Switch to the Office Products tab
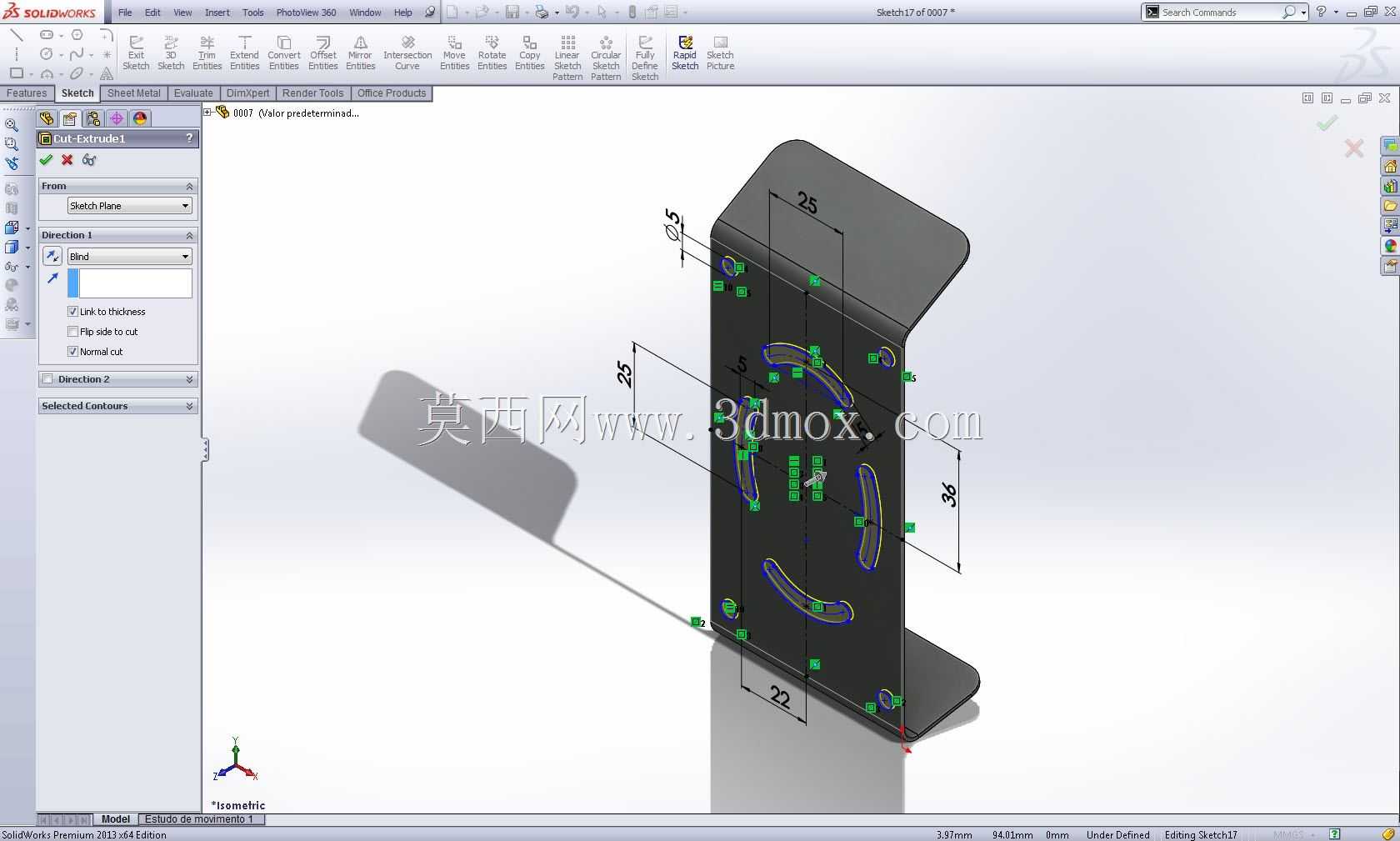 (392, 93)
